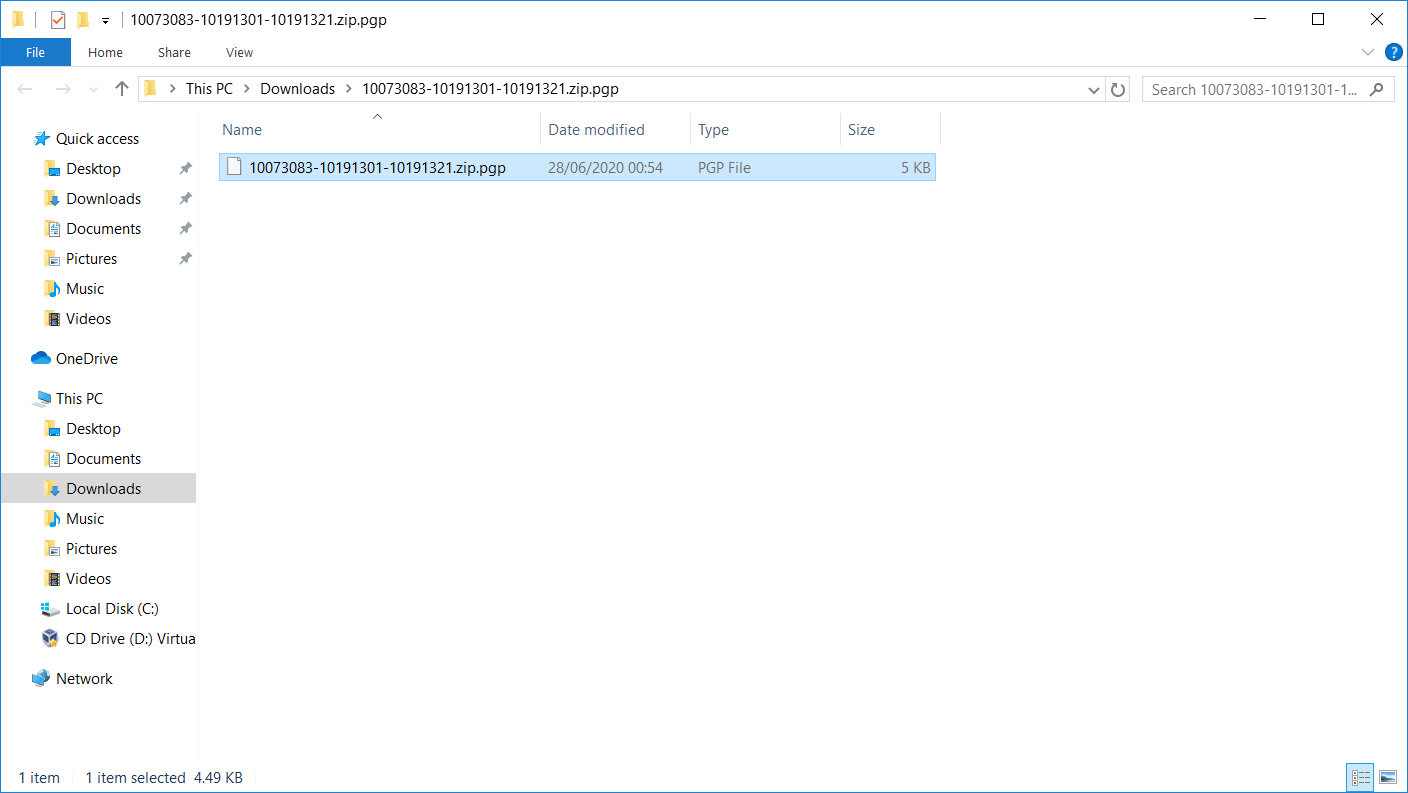Click the search box field
The width and height of the screenshot is (1408, 793).
pyautogui.click(x=1255, y=89)
